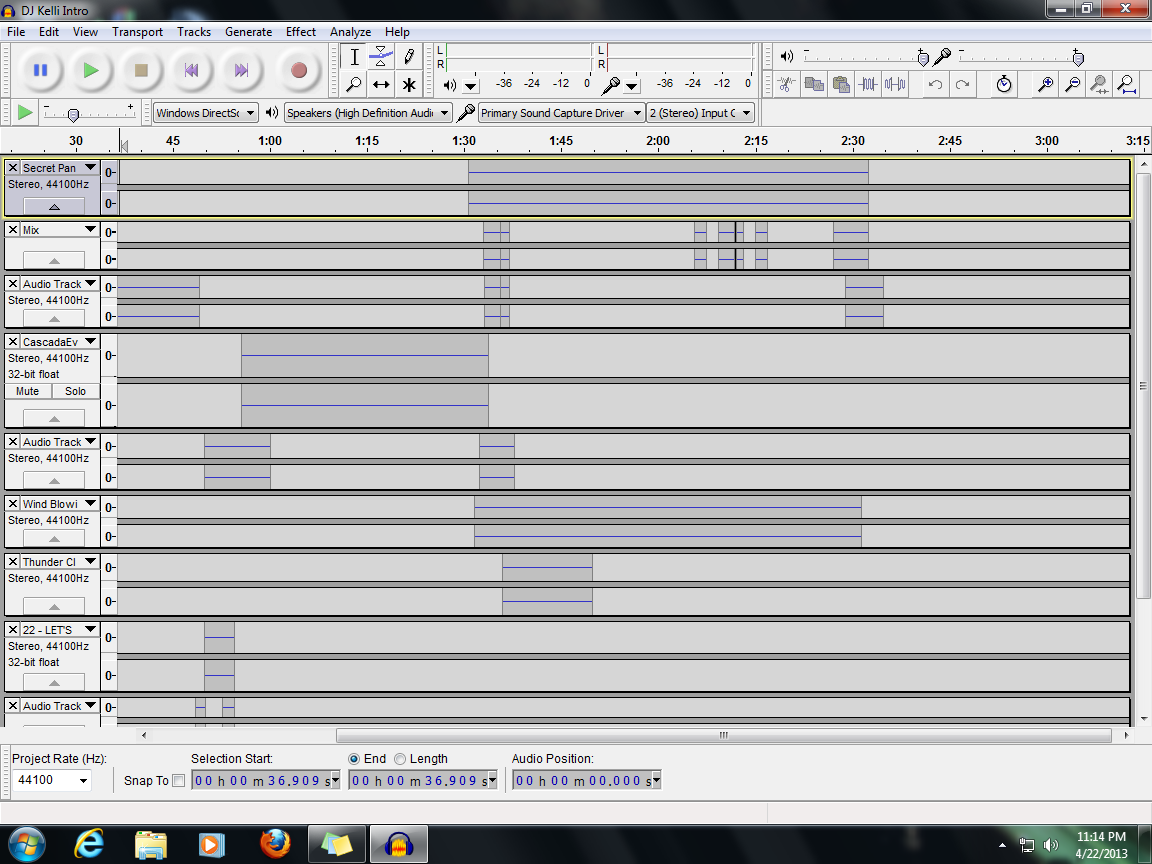1152x864 pixels.
Task: Click the Copy icon in edit toolbar
Action: (x=814, y=84)
